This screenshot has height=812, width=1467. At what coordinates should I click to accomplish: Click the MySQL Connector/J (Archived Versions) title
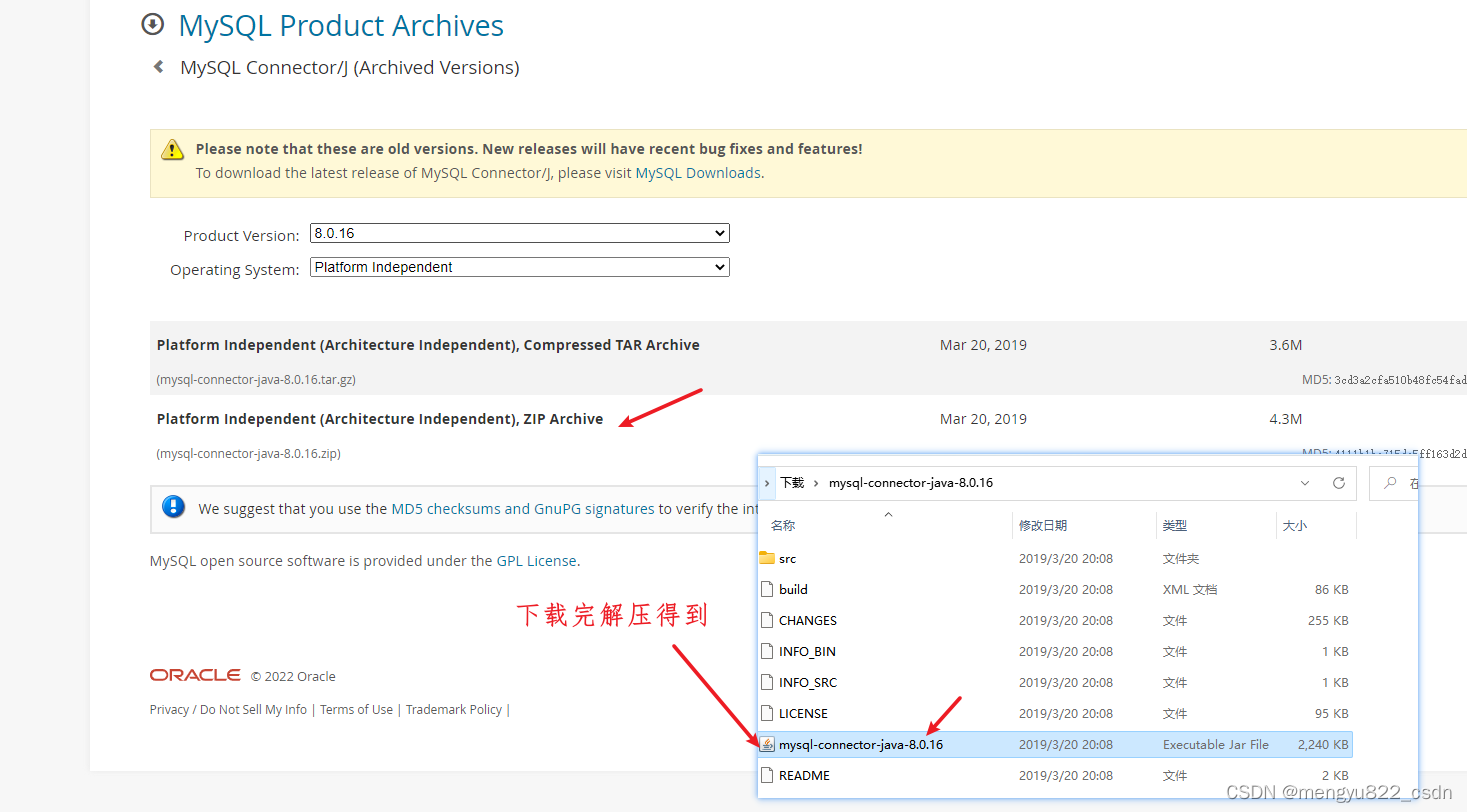(x=350, y=68)
